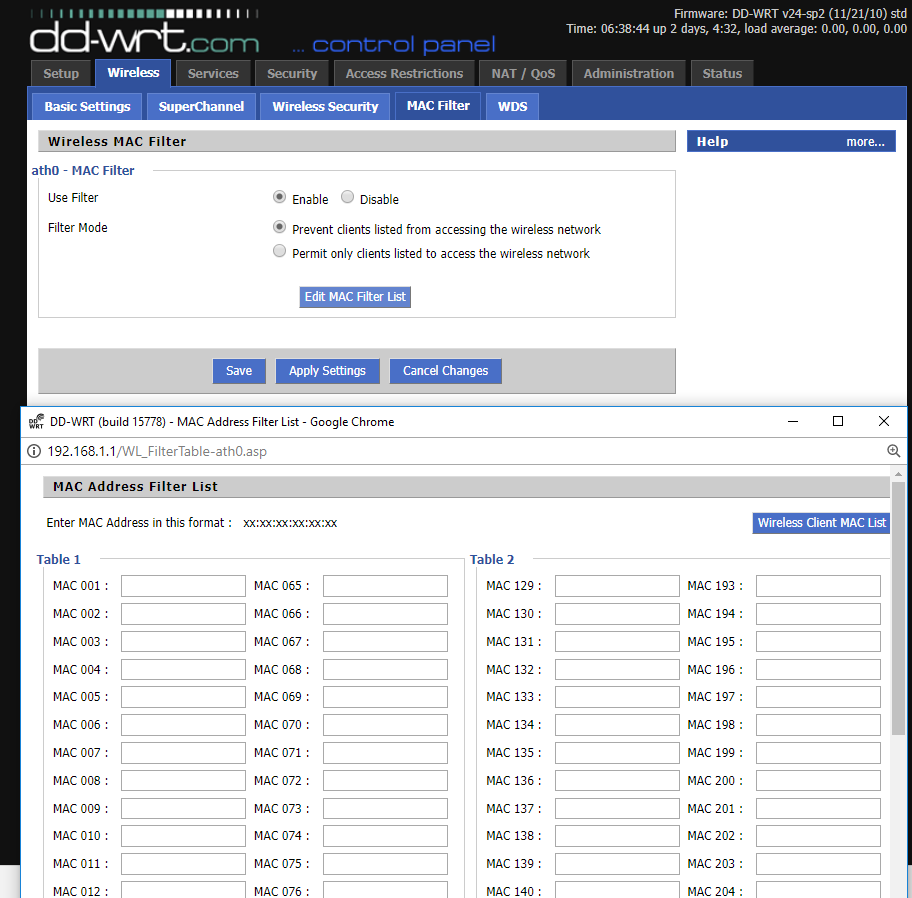Open the SuperChannel sub-tab
The image size is (912, 898).
click(201, 106)
